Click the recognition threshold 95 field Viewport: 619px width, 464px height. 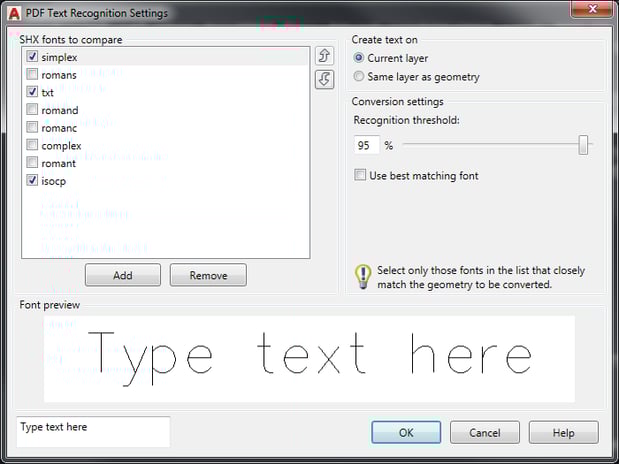367,145
